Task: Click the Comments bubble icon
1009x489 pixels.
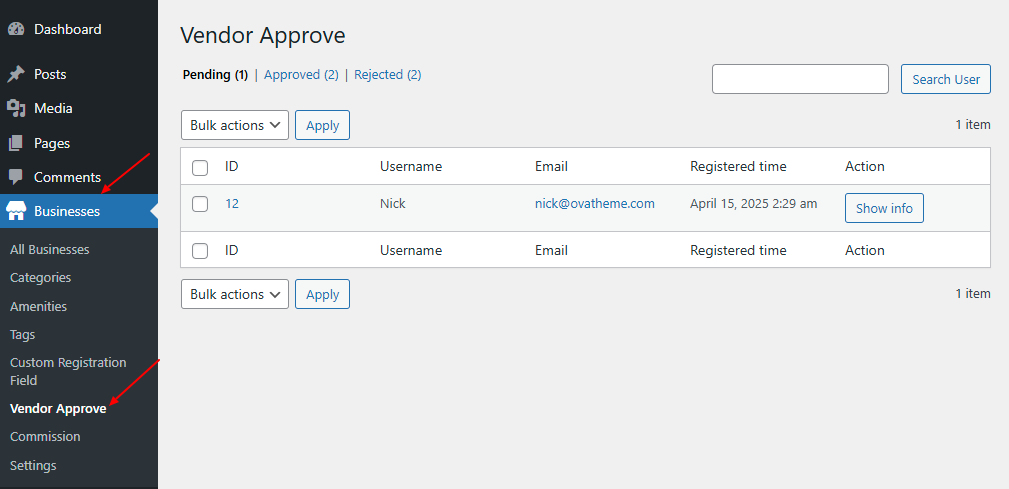Action: pyautogui.click(x=16, y=177)
